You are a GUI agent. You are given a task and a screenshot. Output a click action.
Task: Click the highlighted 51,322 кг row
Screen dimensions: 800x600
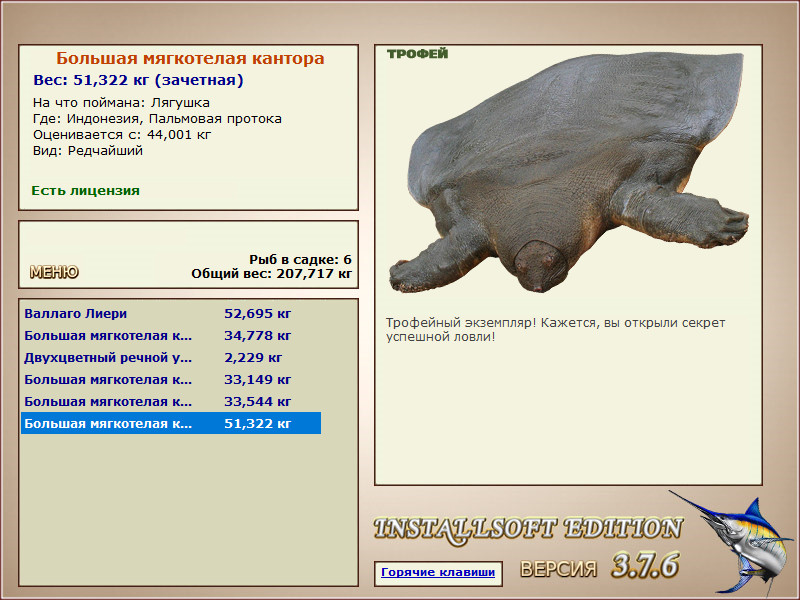coord(171,423)
